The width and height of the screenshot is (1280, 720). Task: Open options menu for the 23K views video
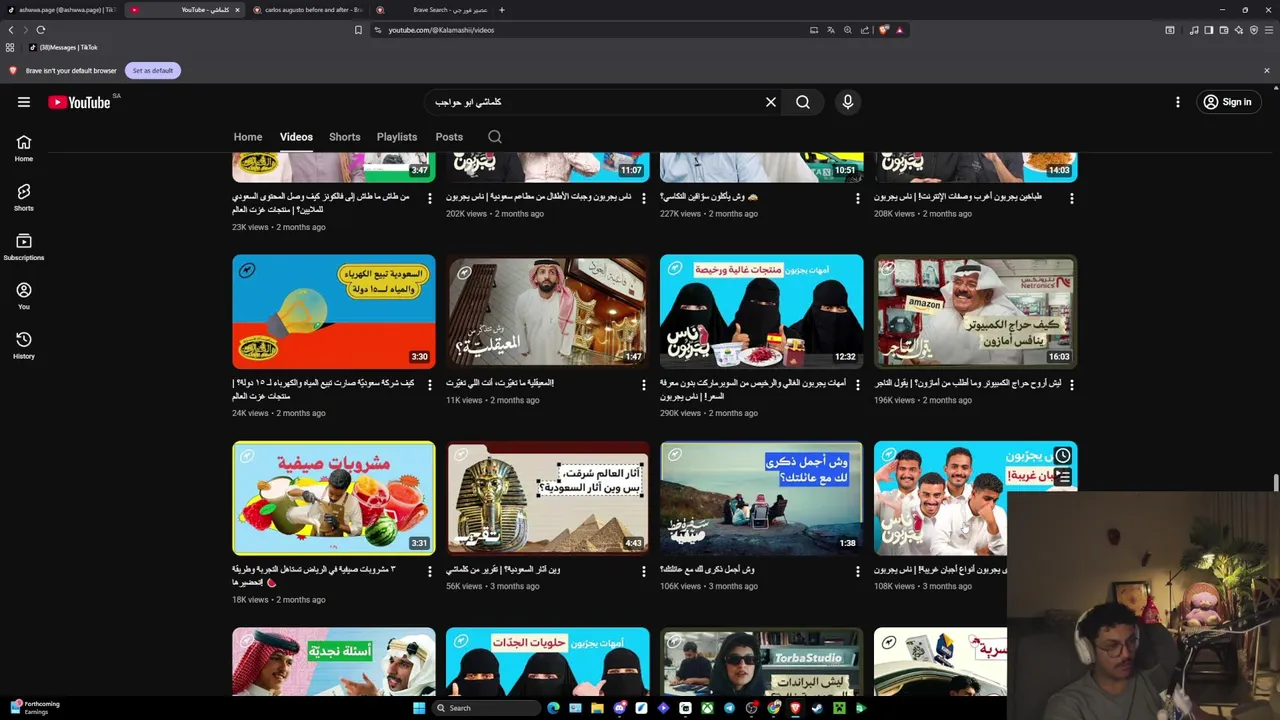[x=430, y=199]
